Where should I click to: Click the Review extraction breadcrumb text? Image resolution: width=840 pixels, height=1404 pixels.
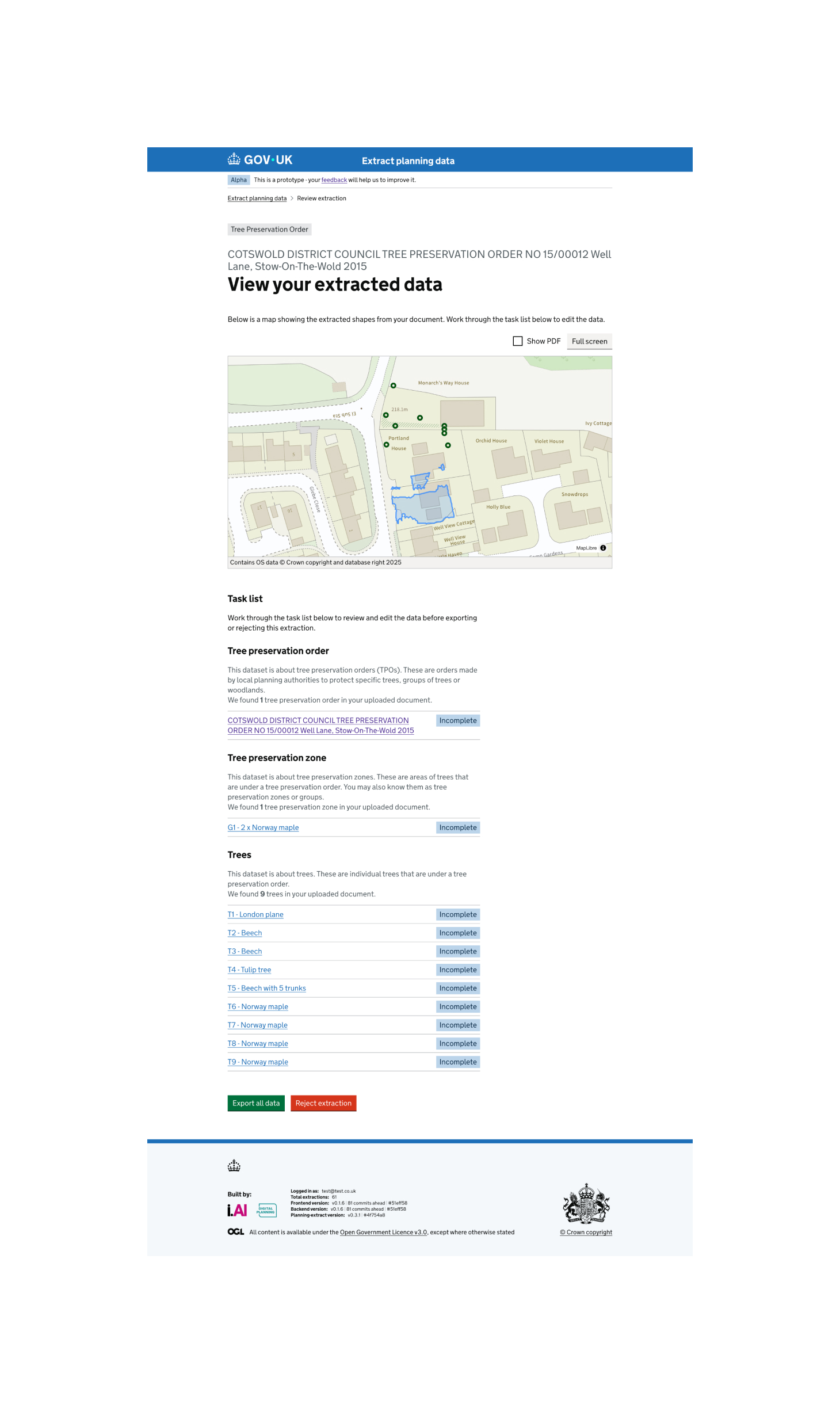[322, 199]
